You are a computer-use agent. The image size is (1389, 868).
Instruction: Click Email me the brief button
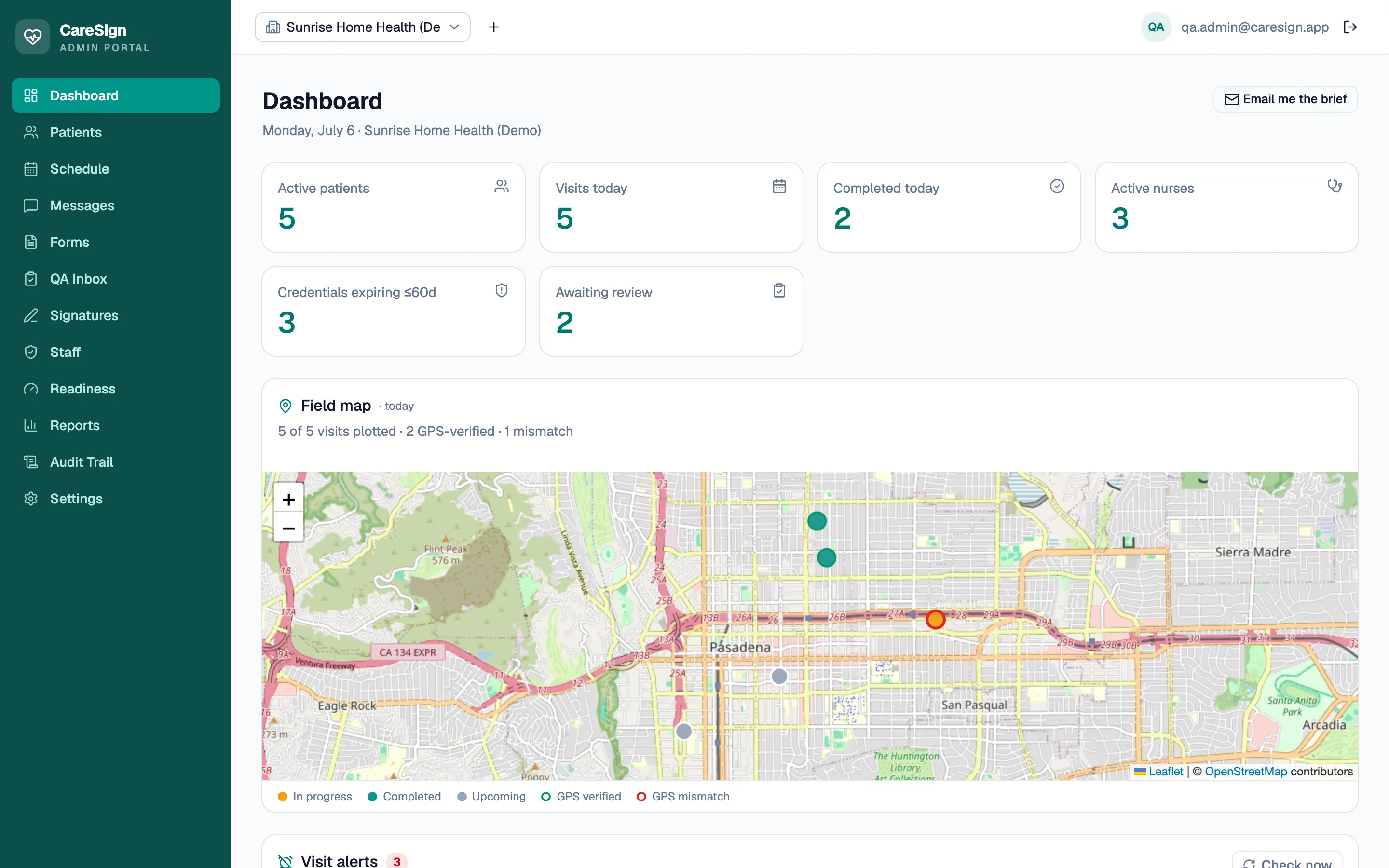[x=1286, y=99]
